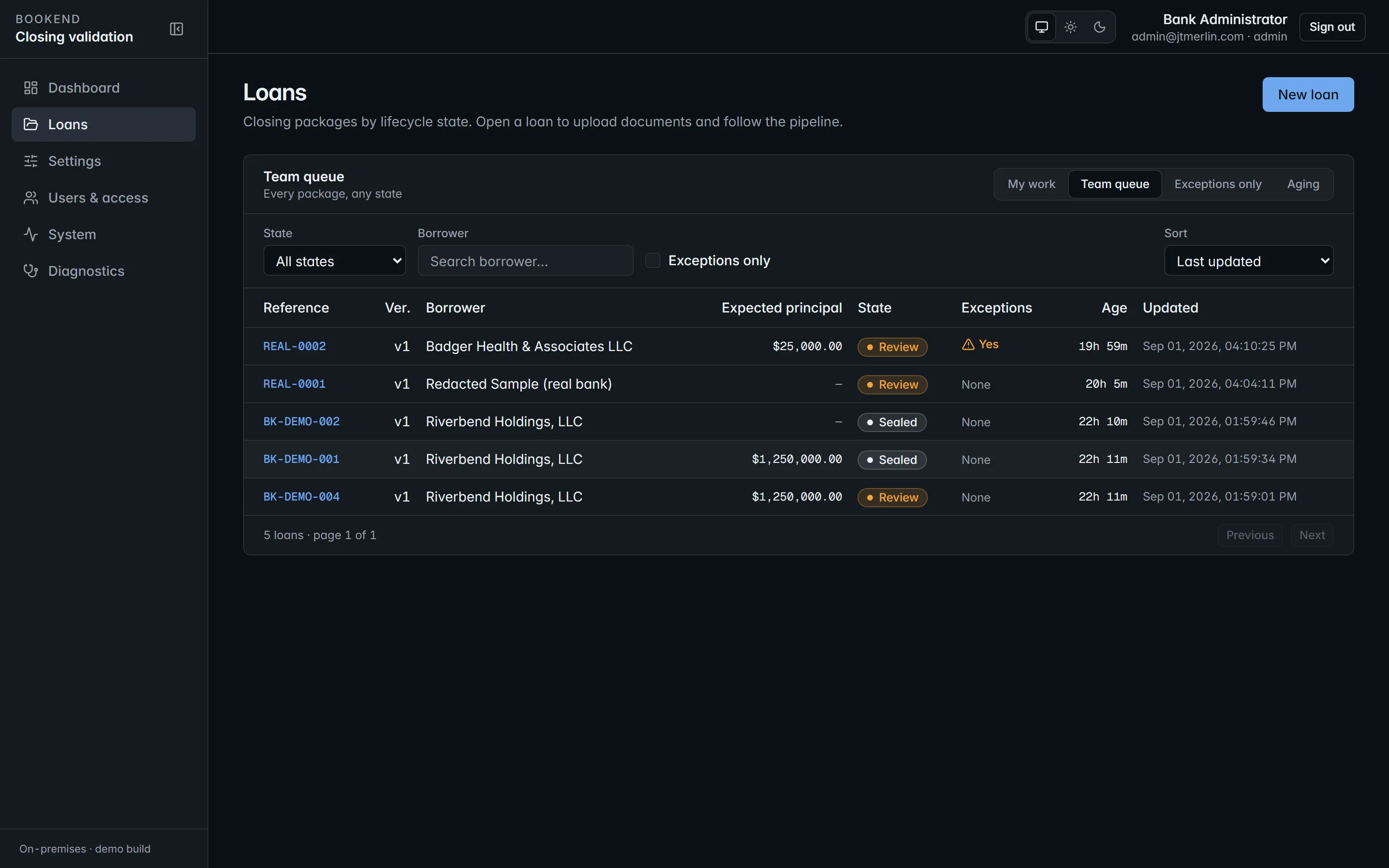This screenshot has height=868, width=1389.
Task: Open loan REAL-0001
Action: 295,384
